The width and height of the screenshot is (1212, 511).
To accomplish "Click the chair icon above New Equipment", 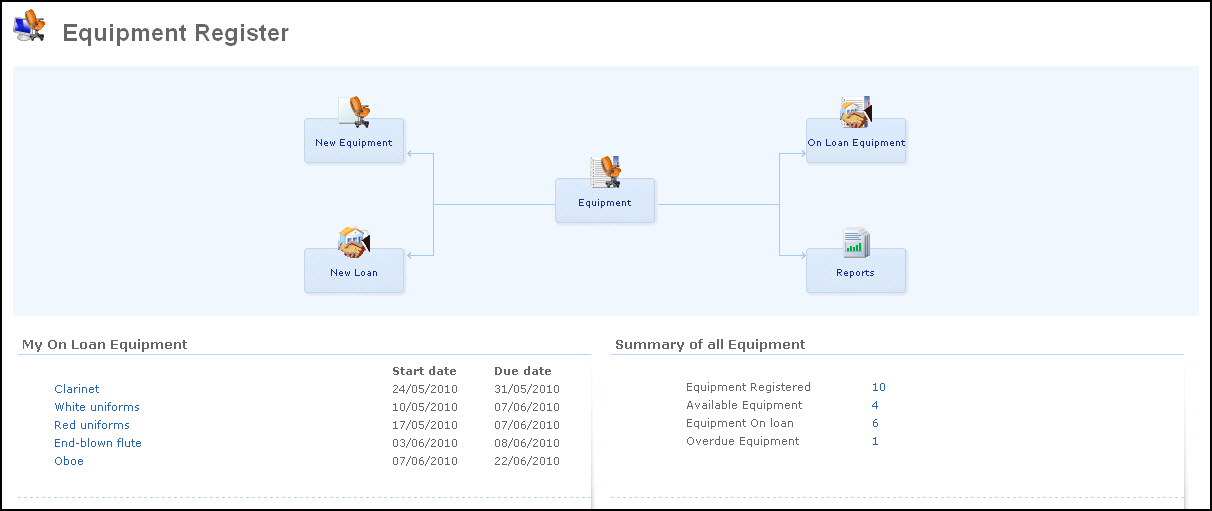I will point(354,111).
